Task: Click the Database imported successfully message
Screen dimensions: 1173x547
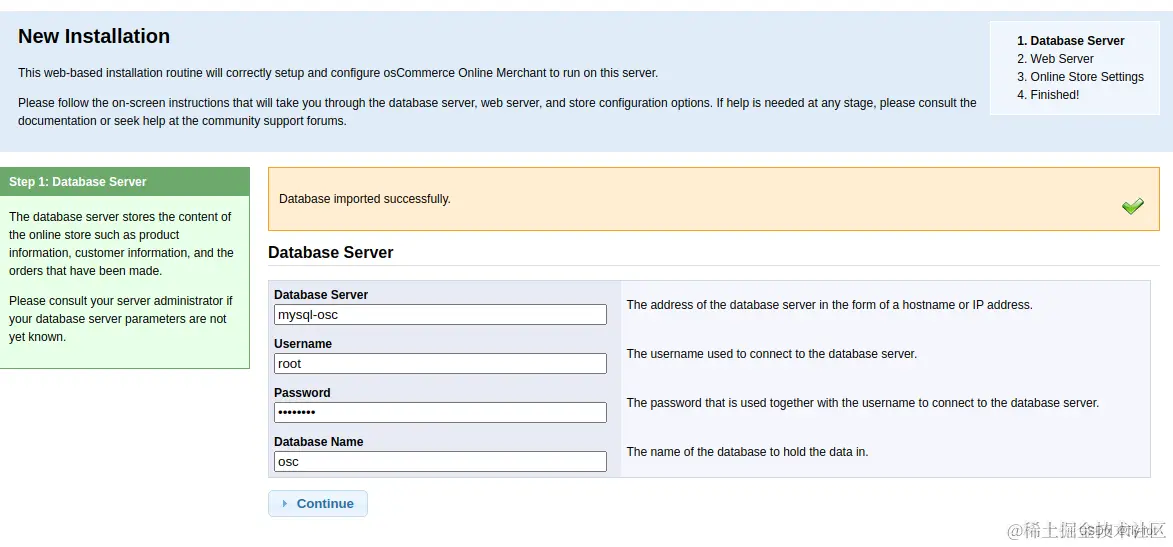Action: [365, 199]
